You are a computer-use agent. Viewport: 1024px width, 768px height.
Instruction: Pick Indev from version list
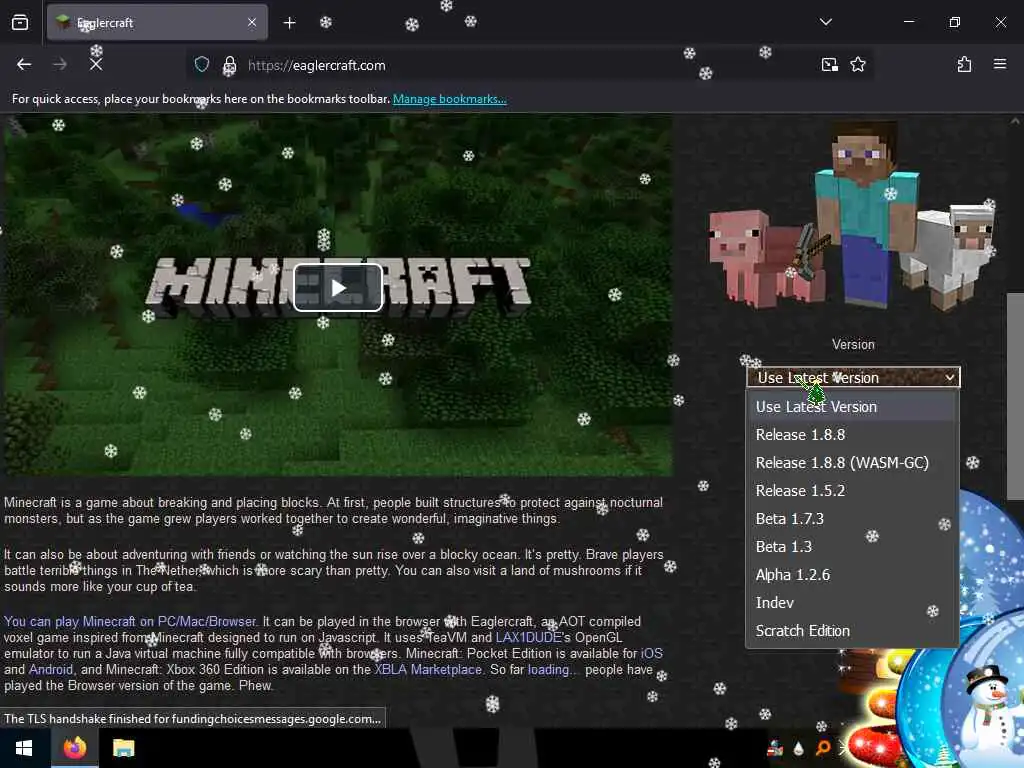852,603
